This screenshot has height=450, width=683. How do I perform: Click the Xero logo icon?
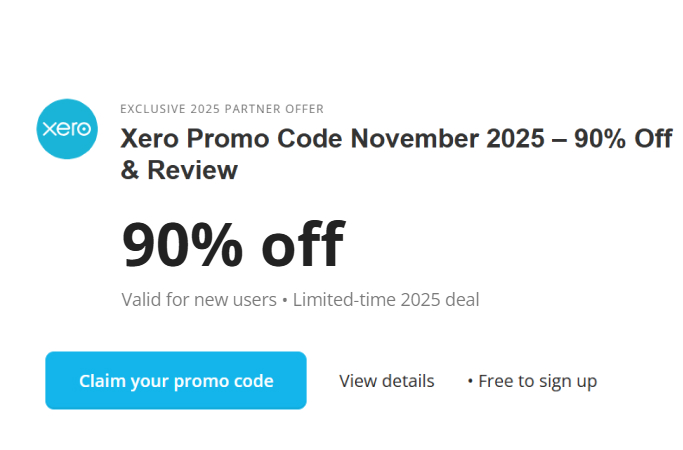[x=66, y=129]
